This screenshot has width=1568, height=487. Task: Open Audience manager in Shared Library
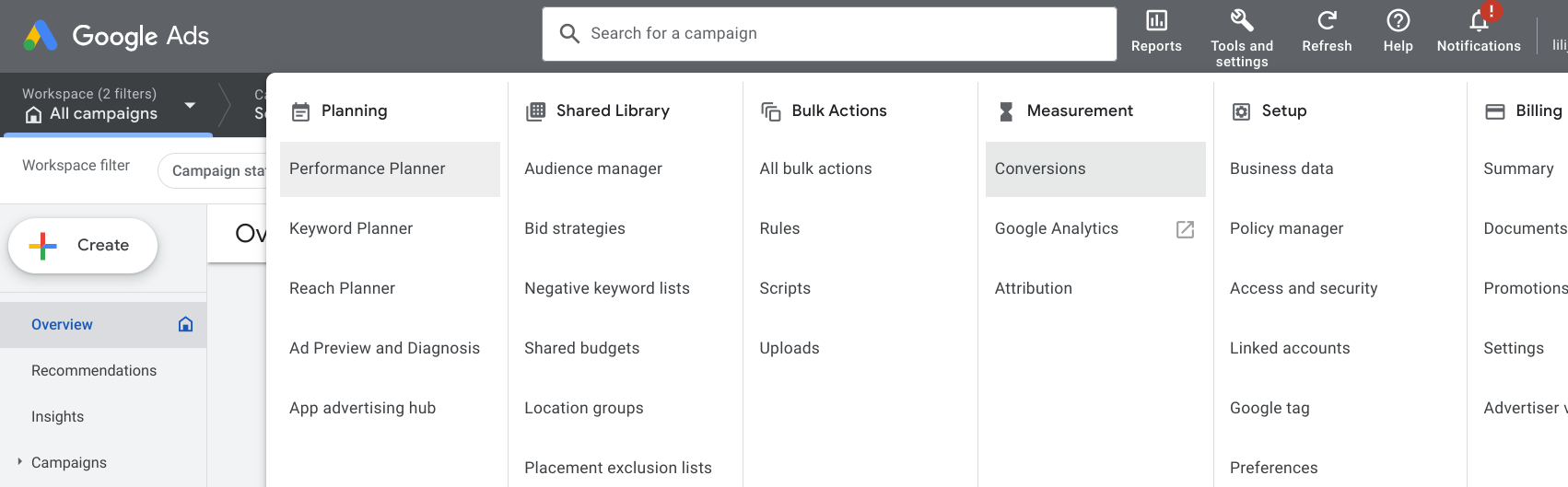(593, 168)
